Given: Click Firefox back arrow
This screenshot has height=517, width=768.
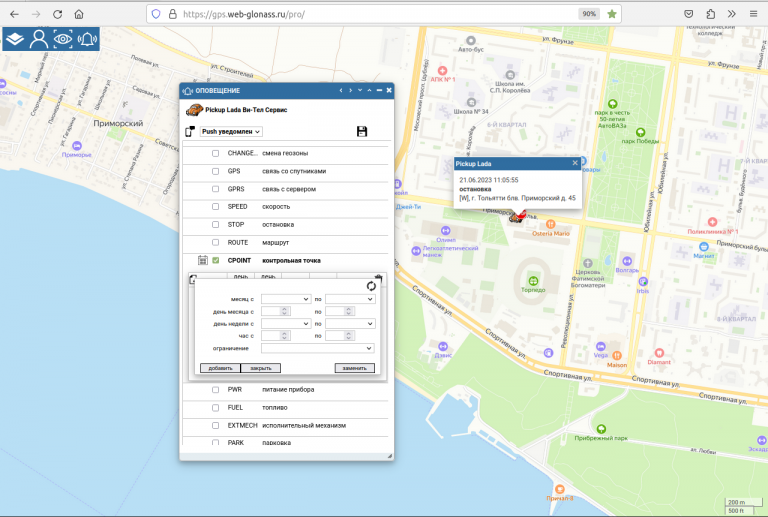Looking at the screenshot, I should 14,14.
